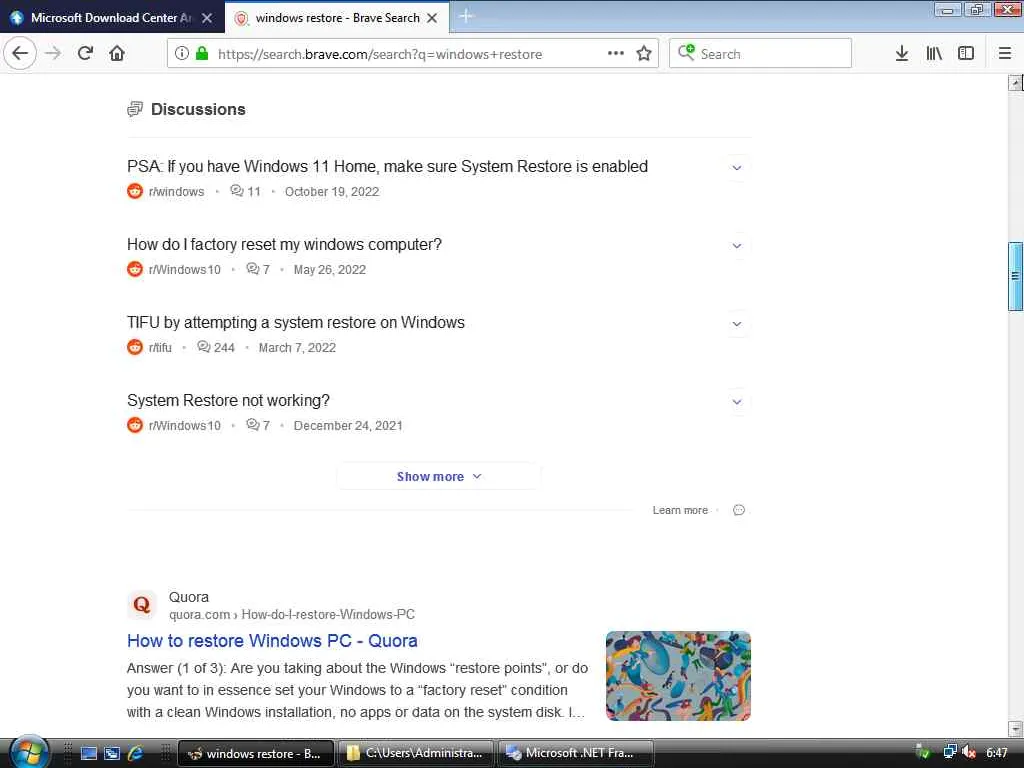
Task: Open the Firefox home page
Action: [117, 54]
